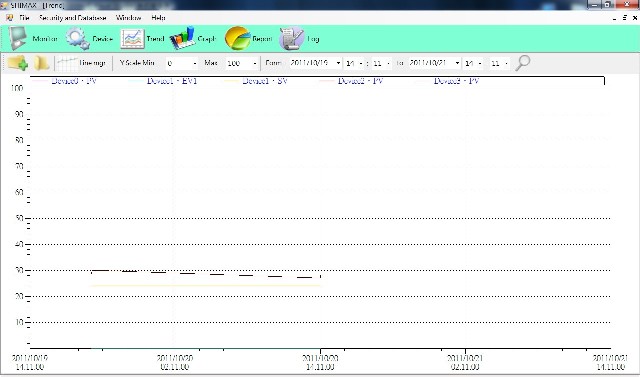Click the Graph label in the toolbar
This screenshot has height=377, width=640.
coord(207,39)
